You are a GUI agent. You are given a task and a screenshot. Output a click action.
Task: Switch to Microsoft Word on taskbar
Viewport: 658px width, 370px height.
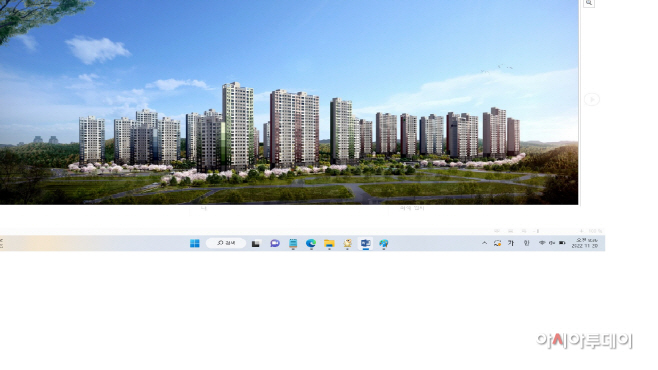pos(366,243)
